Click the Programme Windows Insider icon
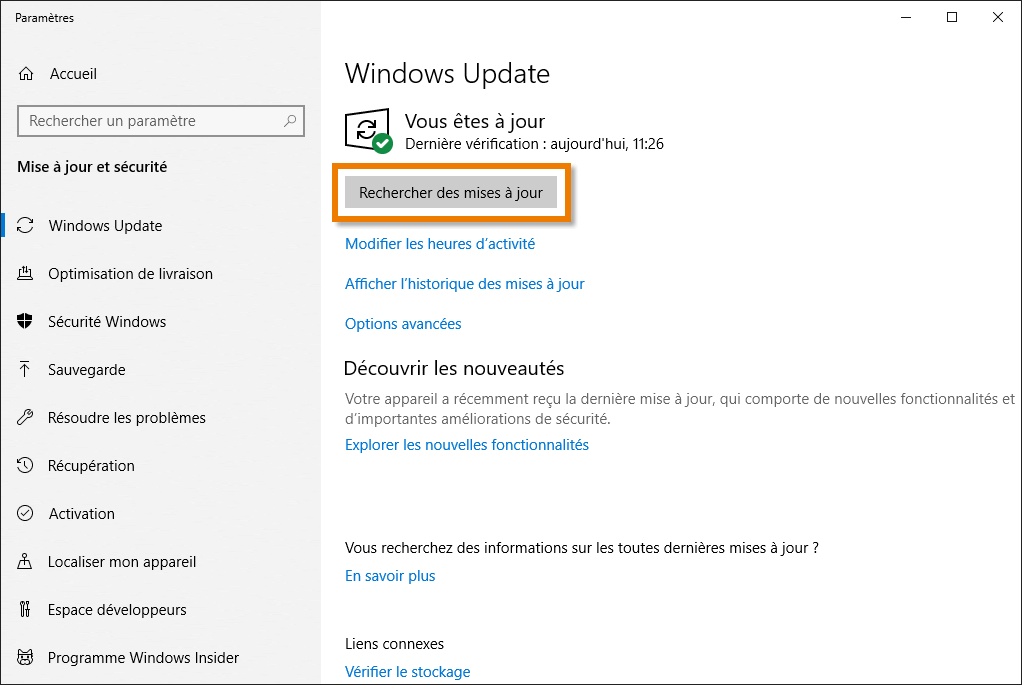This screenshot has height=685, width=1022. (x=26, y=658)
